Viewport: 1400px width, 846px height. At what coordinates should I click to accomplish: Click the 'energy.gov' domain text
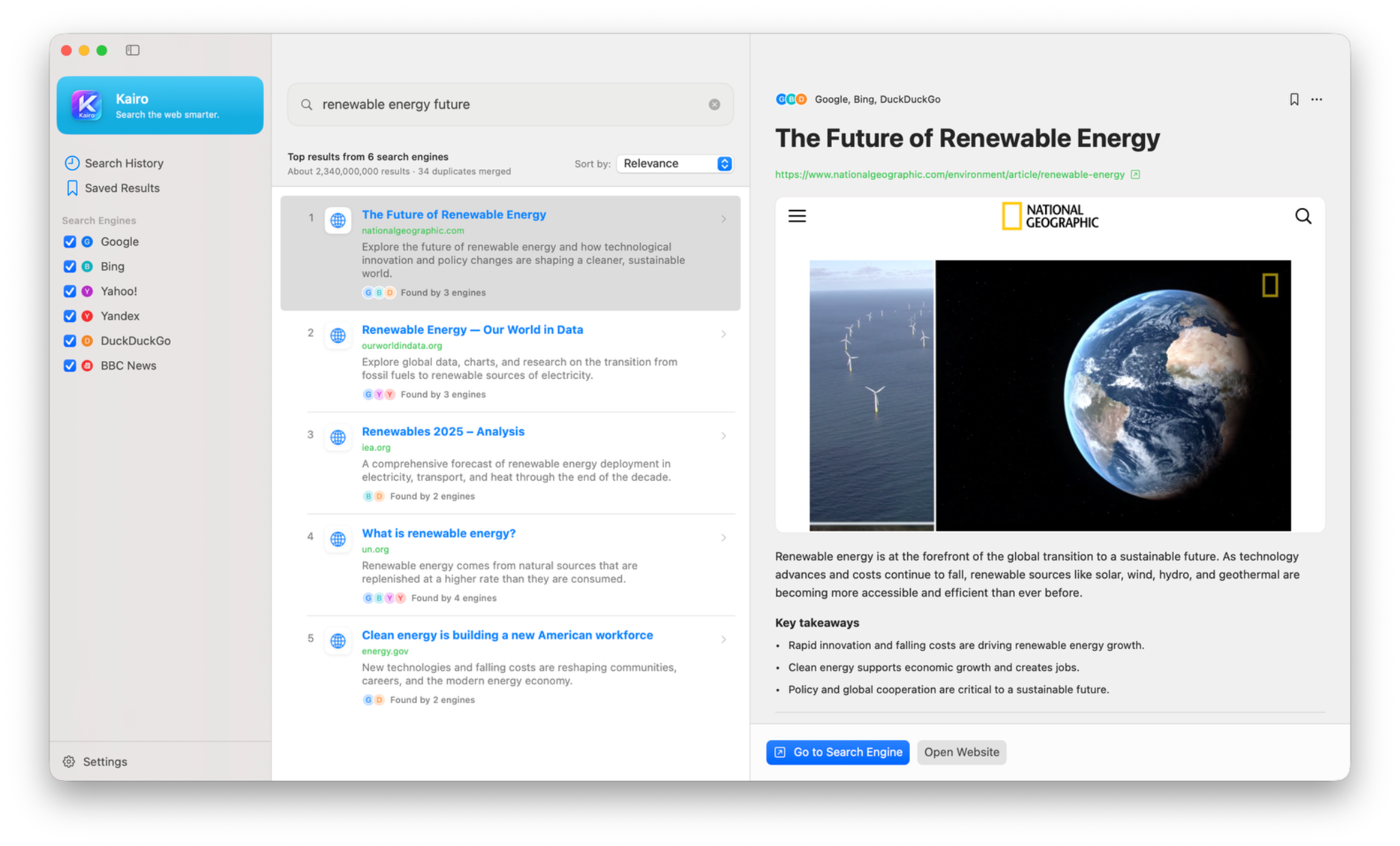pyautogui.click(x=385, y=652)
